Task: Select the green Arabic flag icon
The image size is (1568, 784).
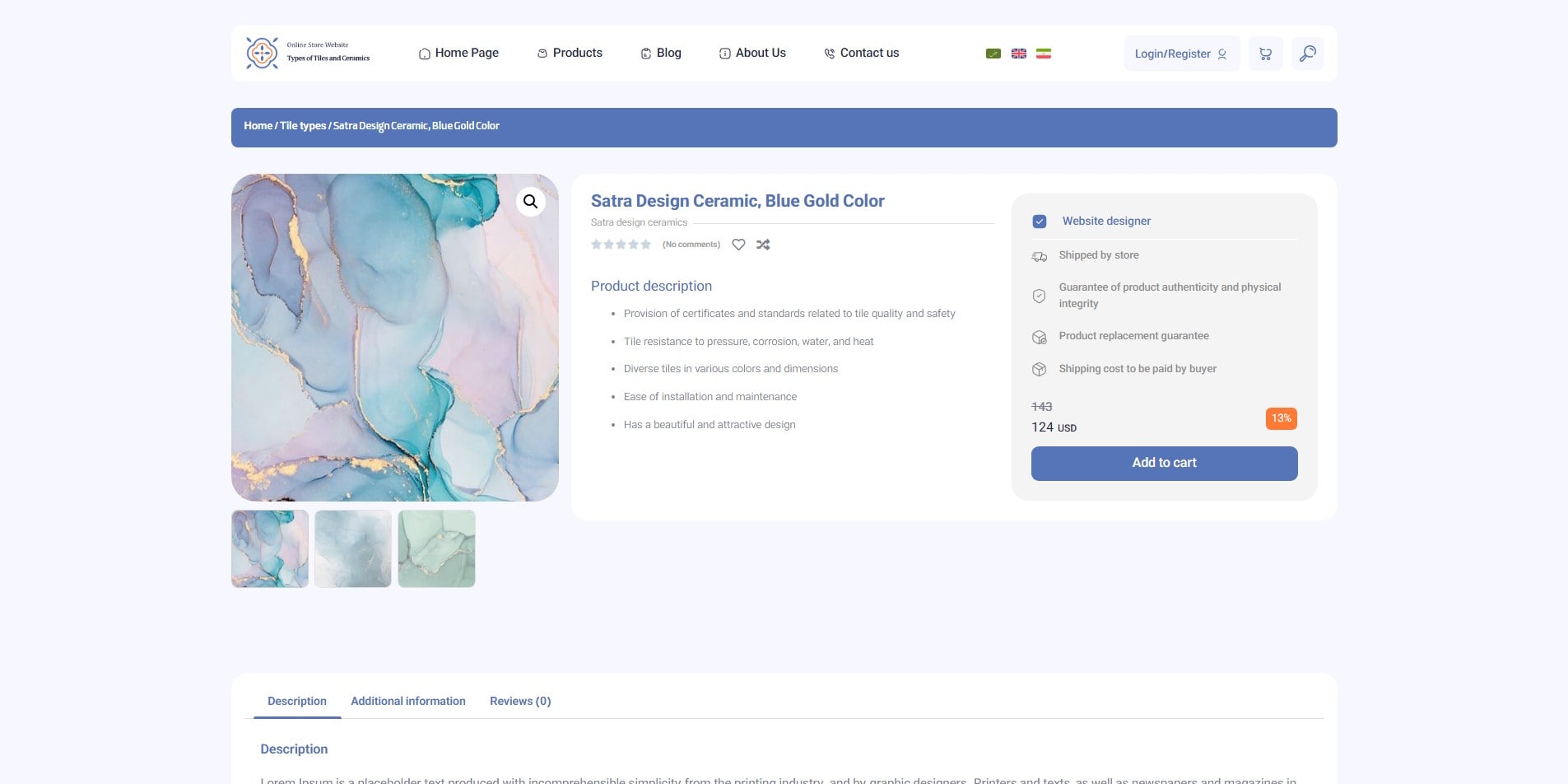Action: point(993,54)
